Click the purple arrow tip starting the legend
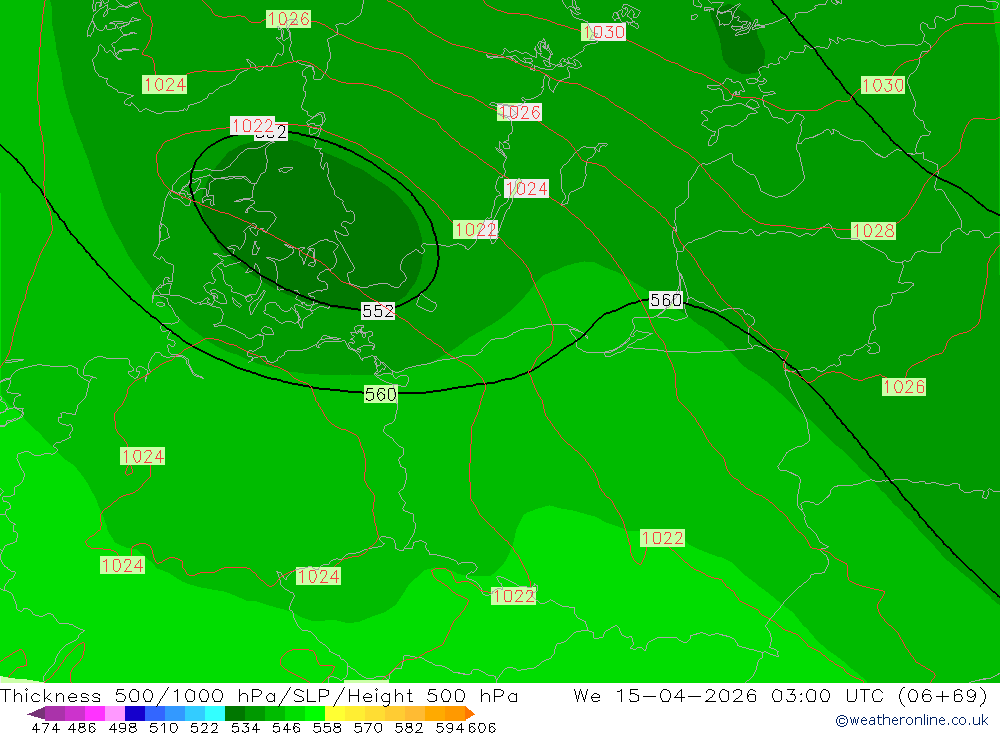 pyautogui.click(x=36, y=713)
